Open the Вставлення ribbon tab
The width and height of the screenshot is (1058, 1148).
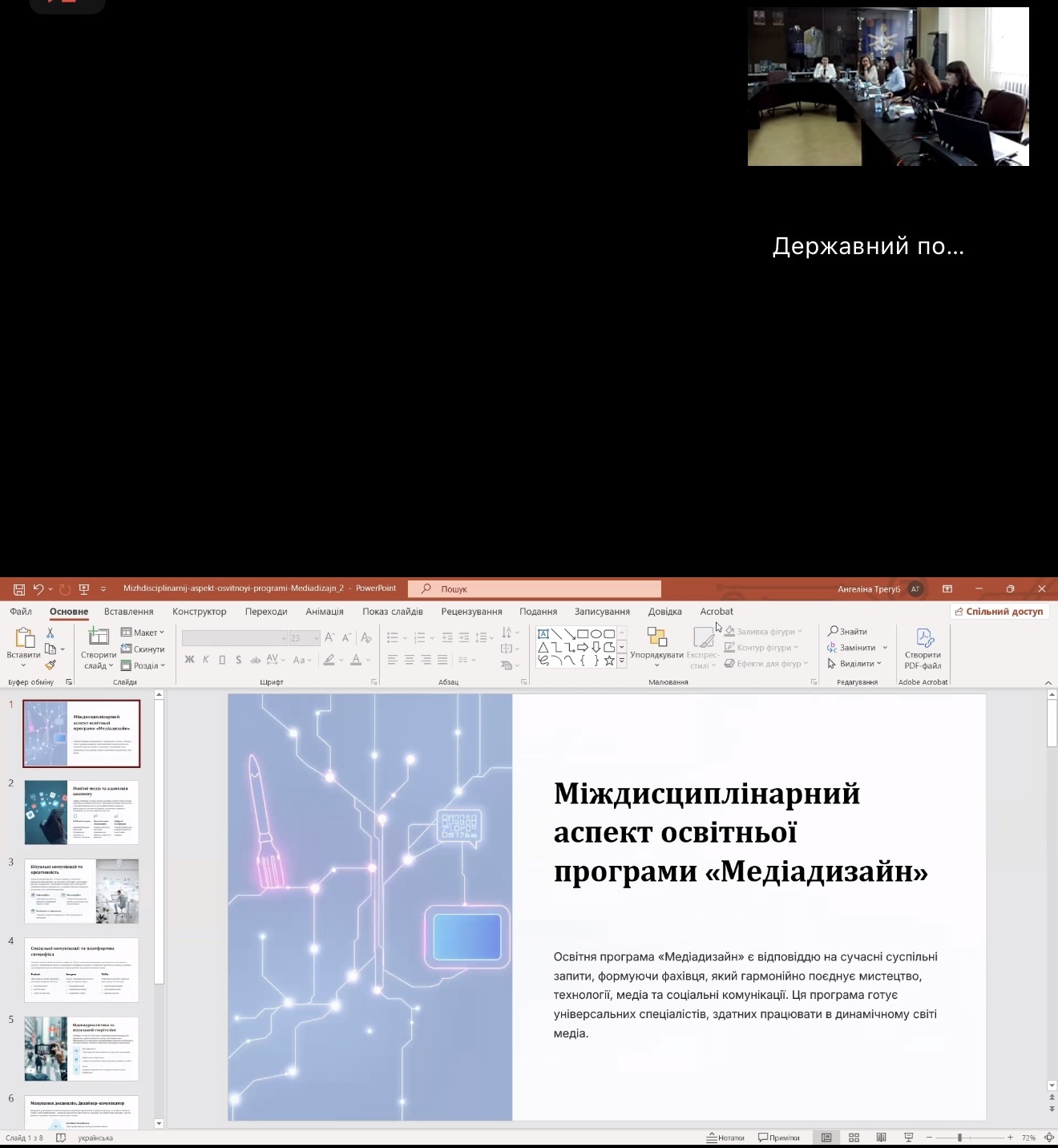tap(128, 612)
